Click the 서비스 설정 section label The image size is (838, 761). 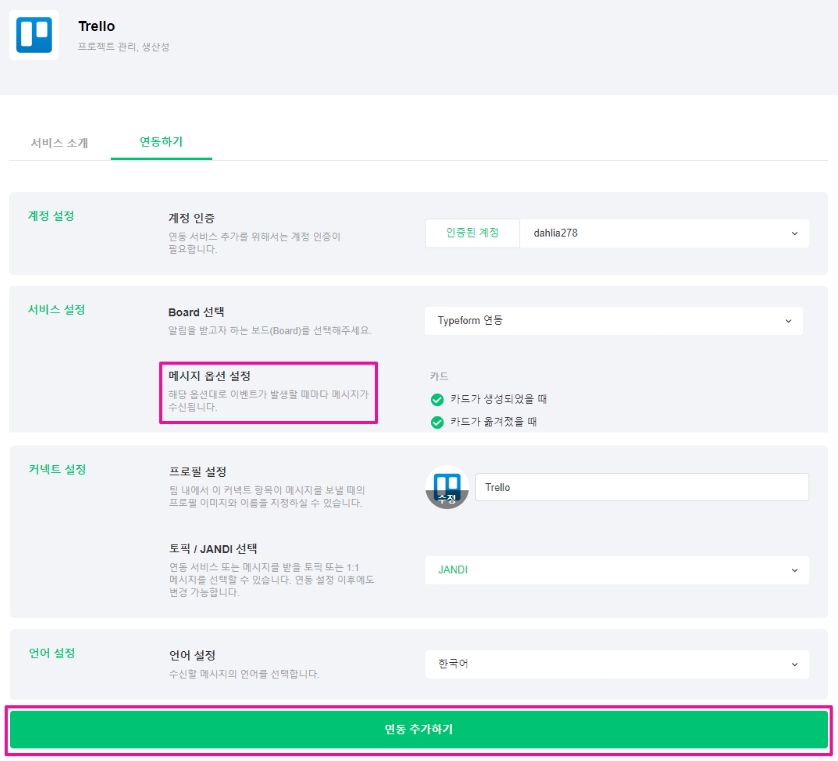click(56, 310)
